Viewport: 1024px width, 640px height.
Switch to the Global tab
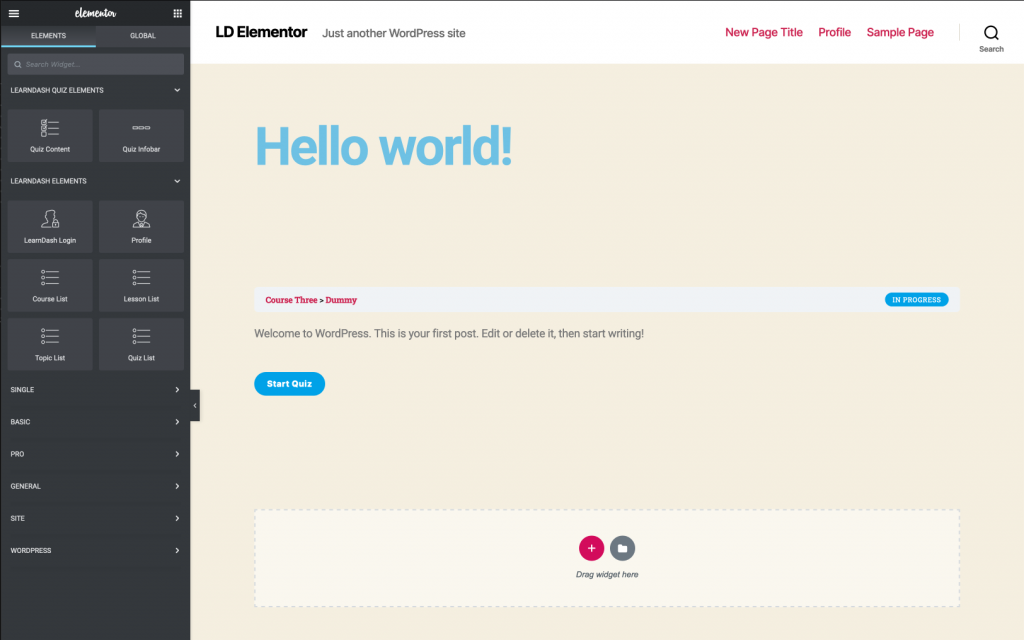click(x=142, y=36)
